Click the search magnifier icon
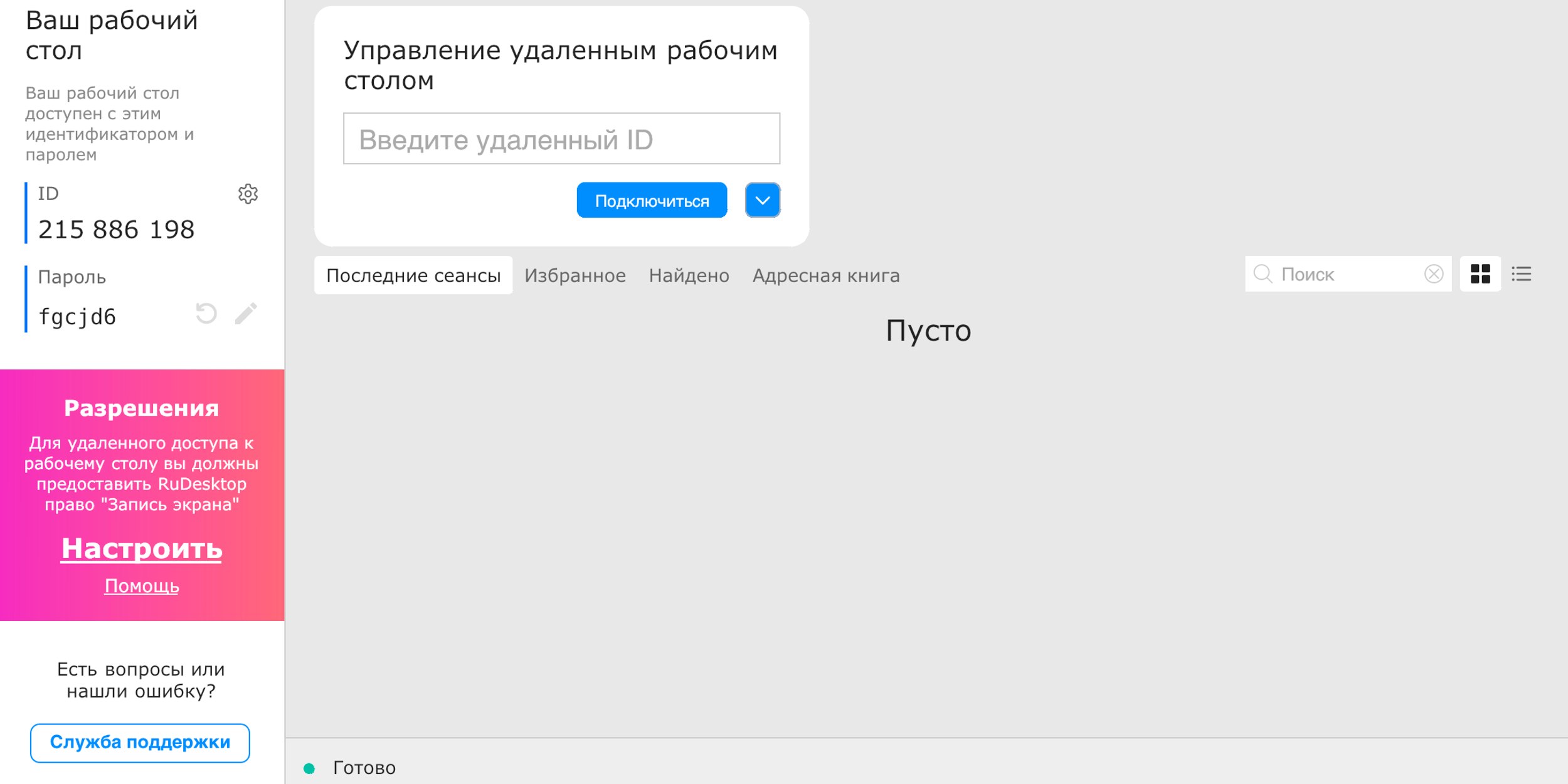Screen dimensions: 1568x784 1263,274
